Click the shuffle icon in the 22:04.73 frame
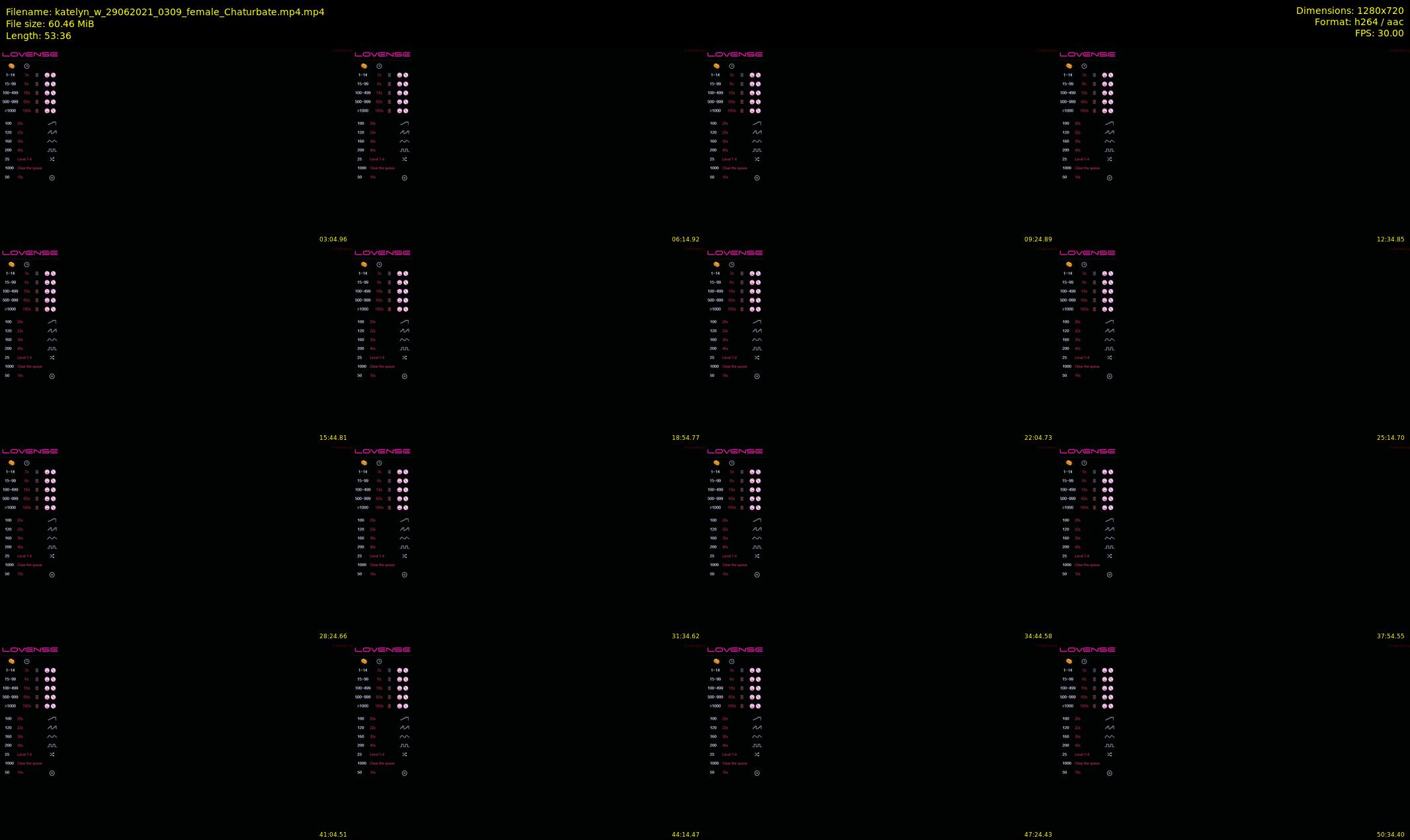Screen dimensions: 1410x840 coord(757,358)
